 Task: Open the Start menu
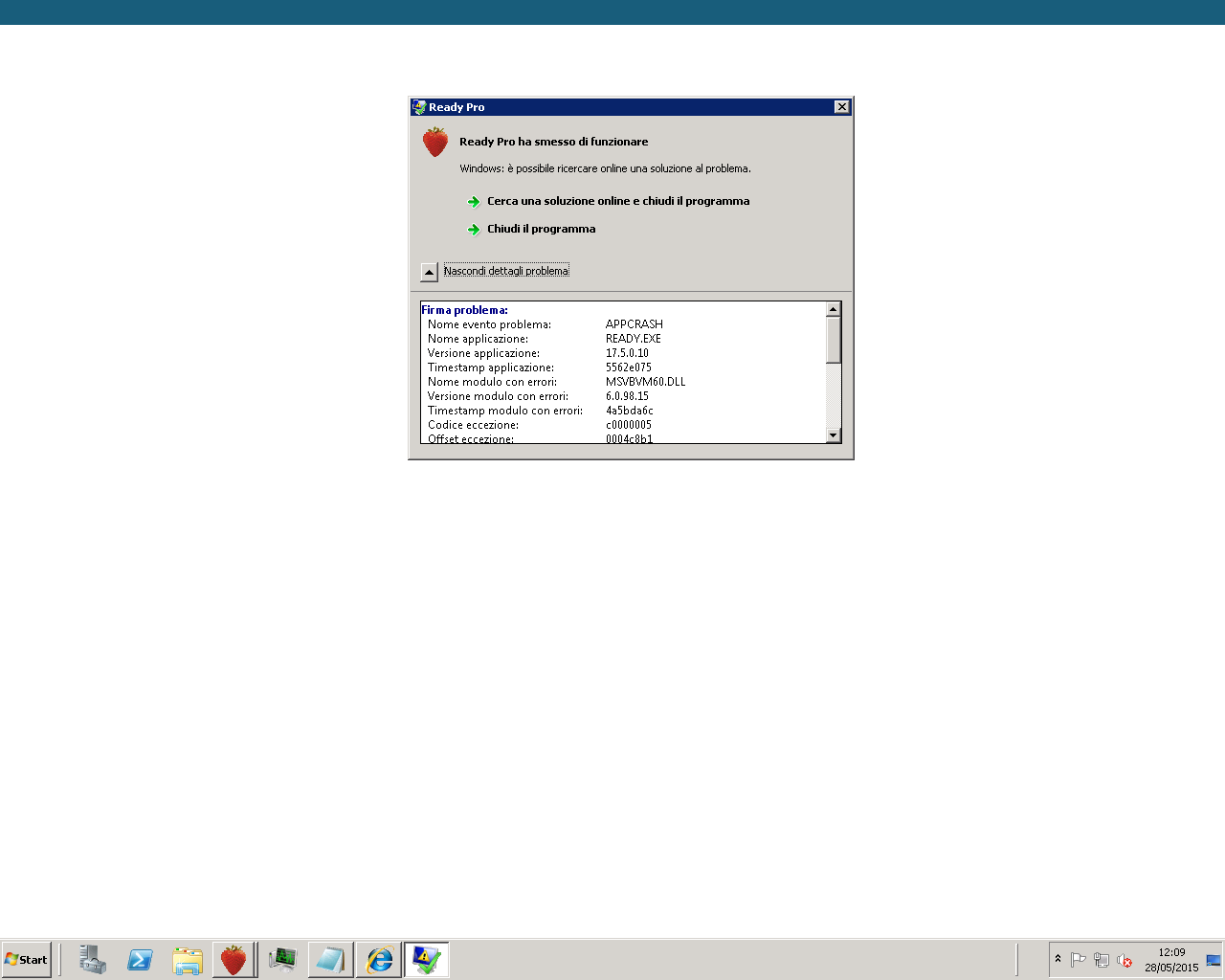tap(26, 960)
